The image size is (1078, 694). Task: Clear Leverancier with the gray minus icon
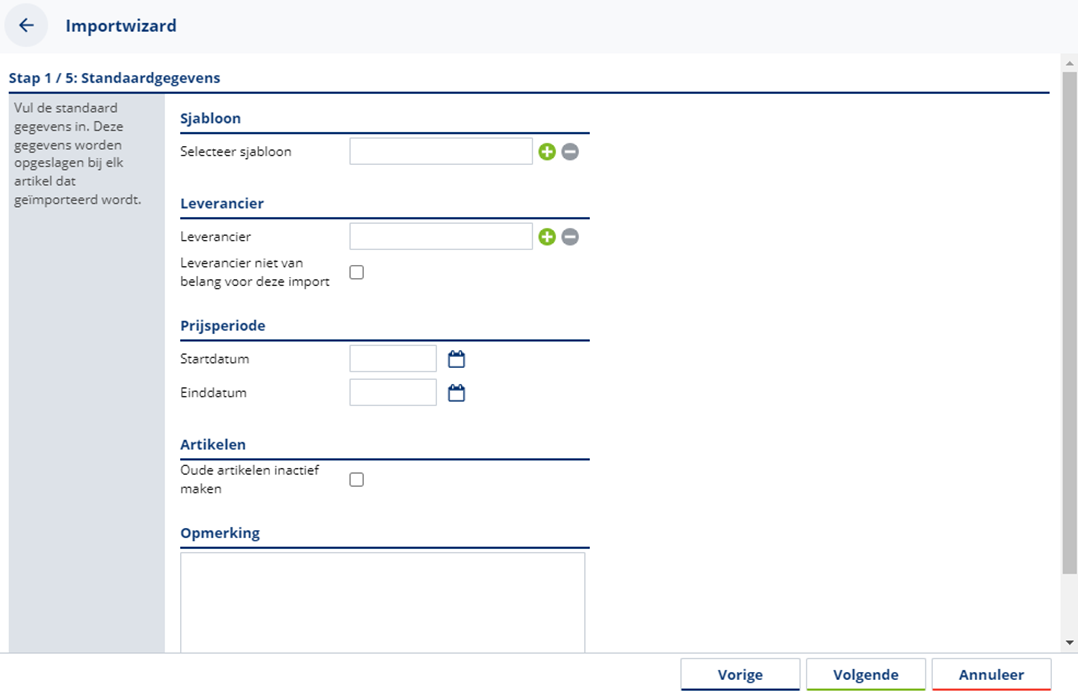[570, 237]
